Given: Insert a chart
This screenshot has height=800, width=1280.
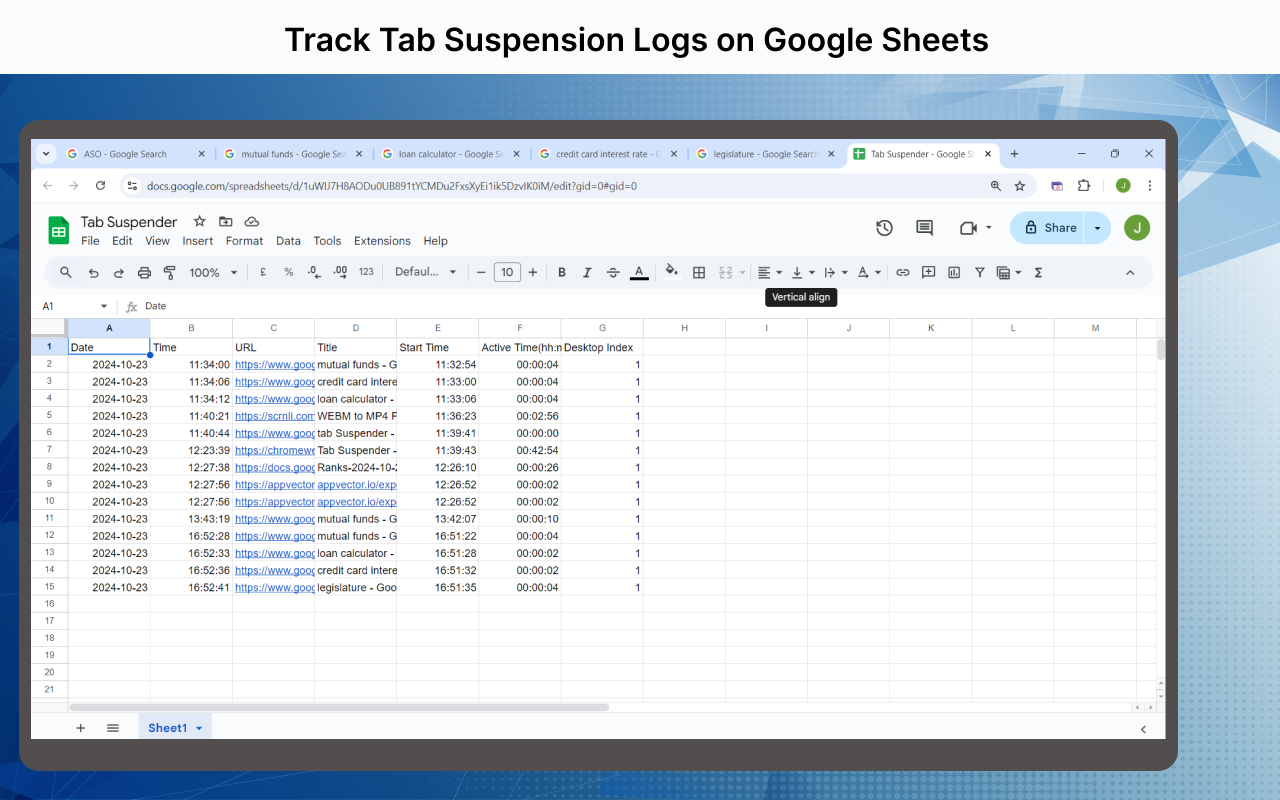Looking at the screenshot, I should point(954,272).
